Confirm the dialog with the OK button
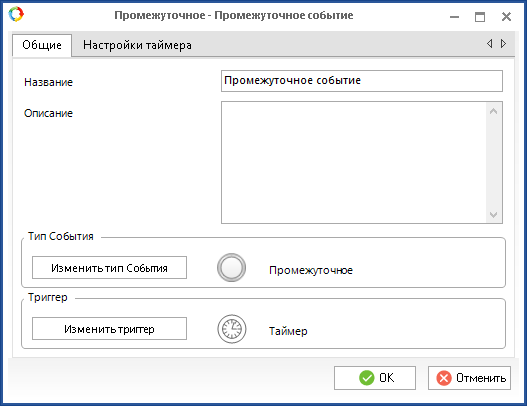This screenshot has height=406, width=527. (375, 378)
